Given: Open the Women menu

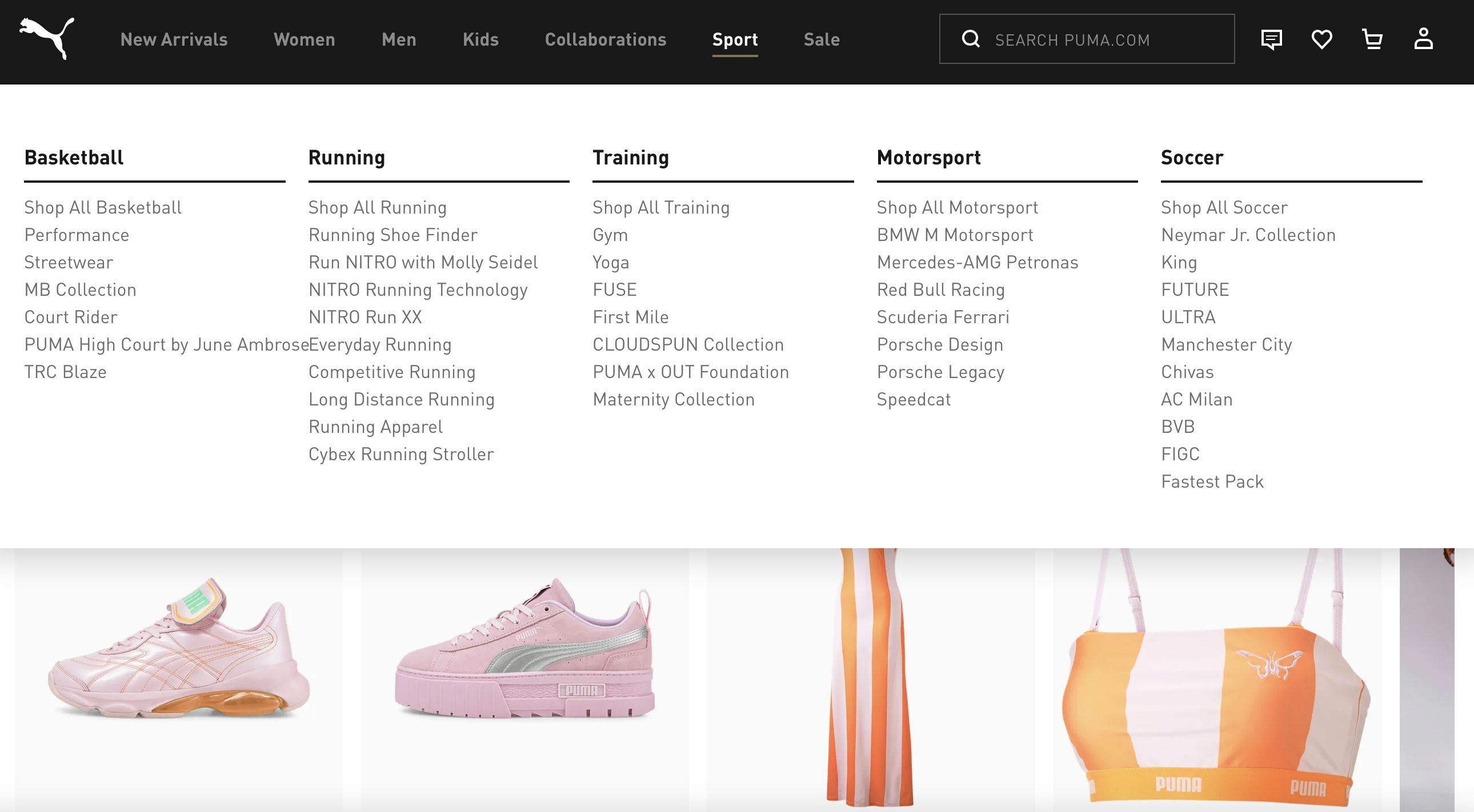Looking at the screenshot, I should (x=305, y=39).
